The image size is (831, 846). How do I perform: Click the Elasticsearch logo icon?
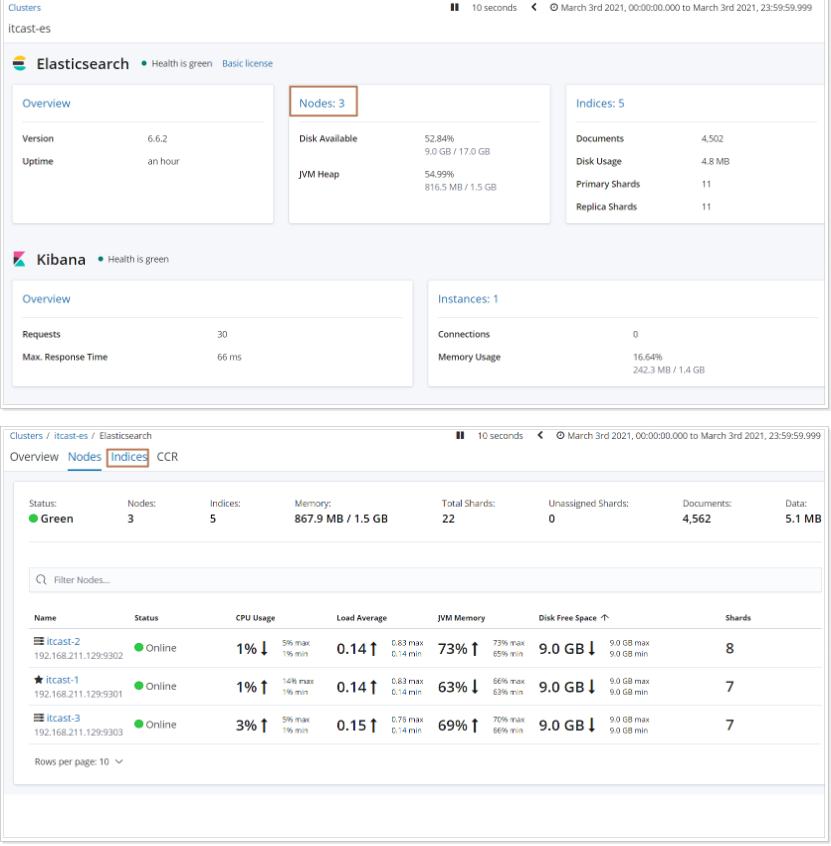pos(19,63)
